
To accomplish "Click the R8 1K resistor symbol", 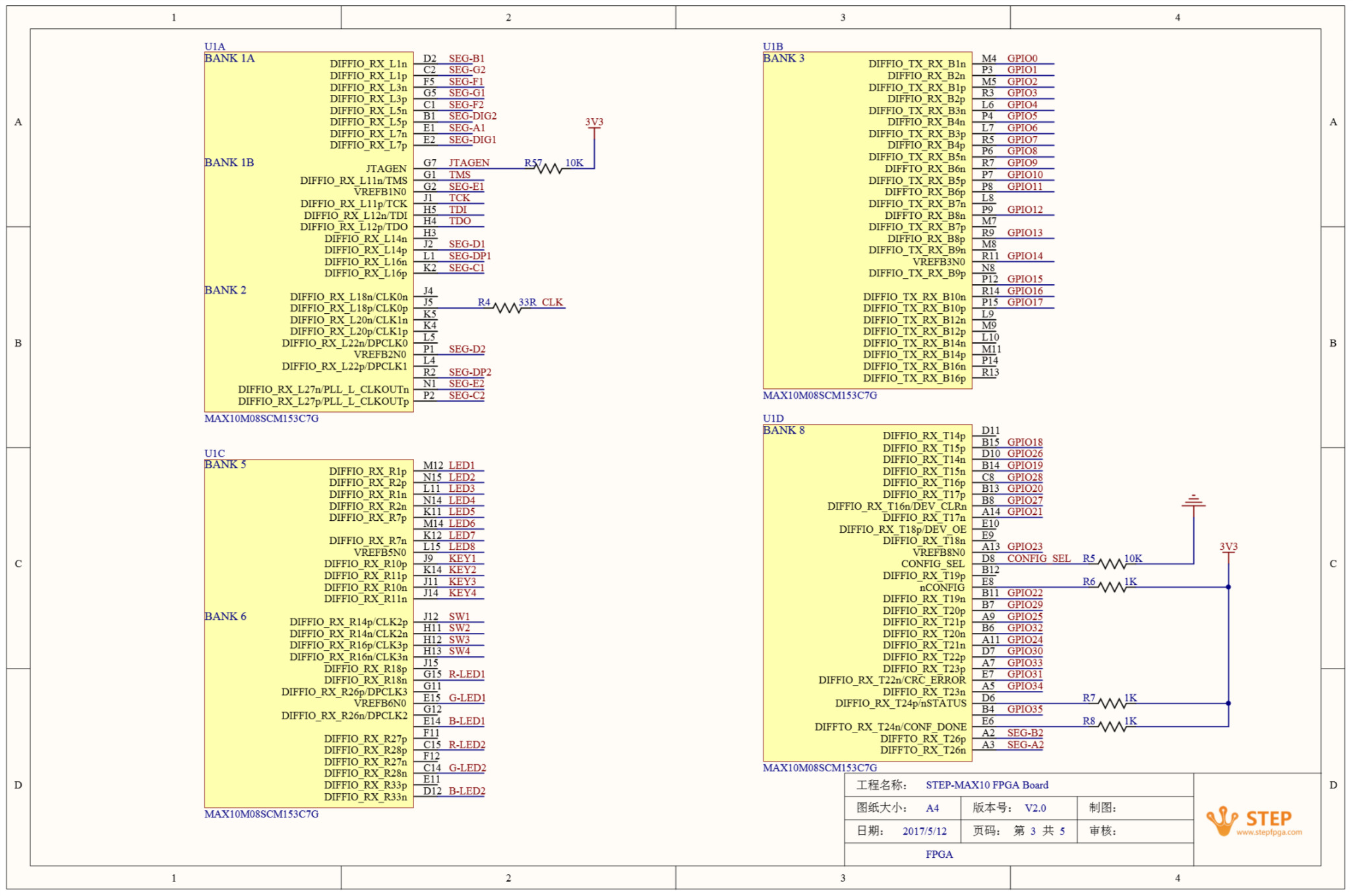I will click(x=1112, y=727).
